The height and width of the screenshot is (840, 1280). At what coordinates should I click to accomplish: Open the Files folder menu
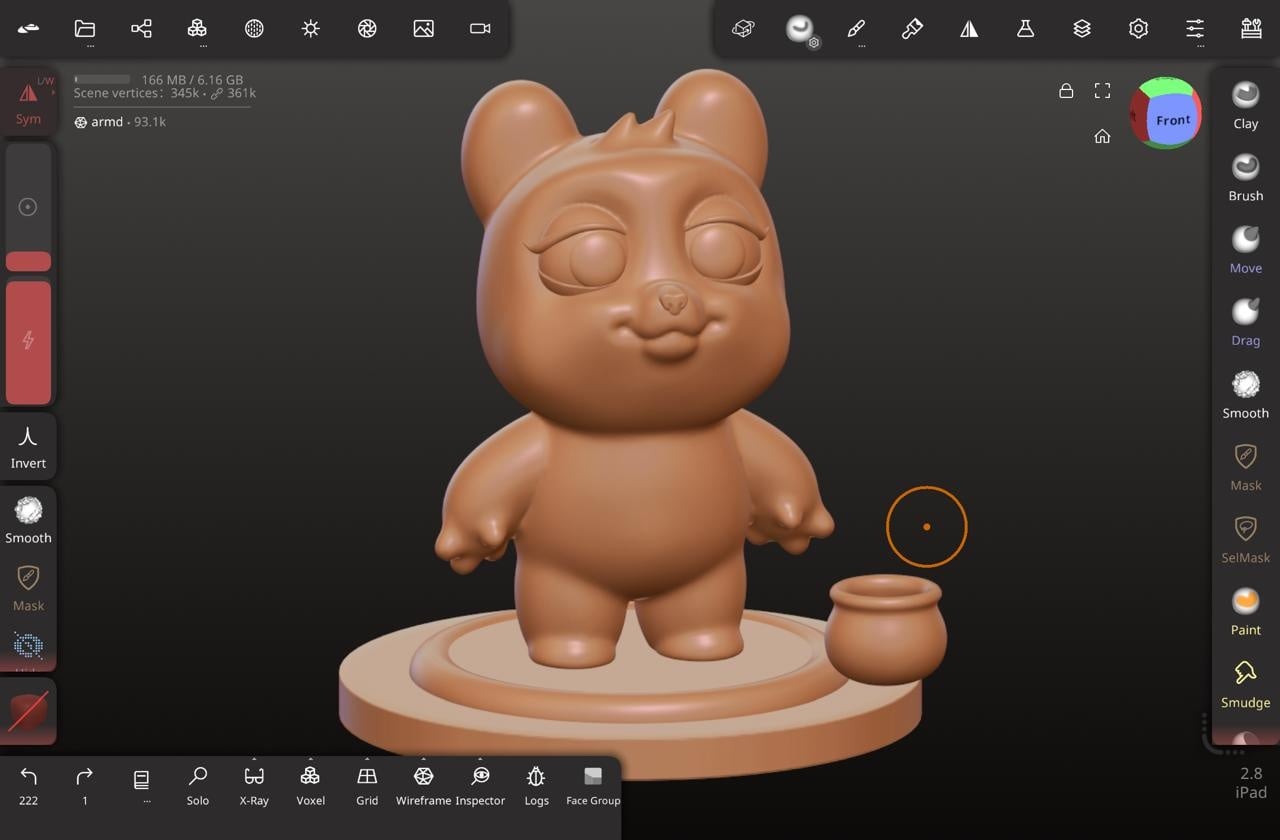85,29
